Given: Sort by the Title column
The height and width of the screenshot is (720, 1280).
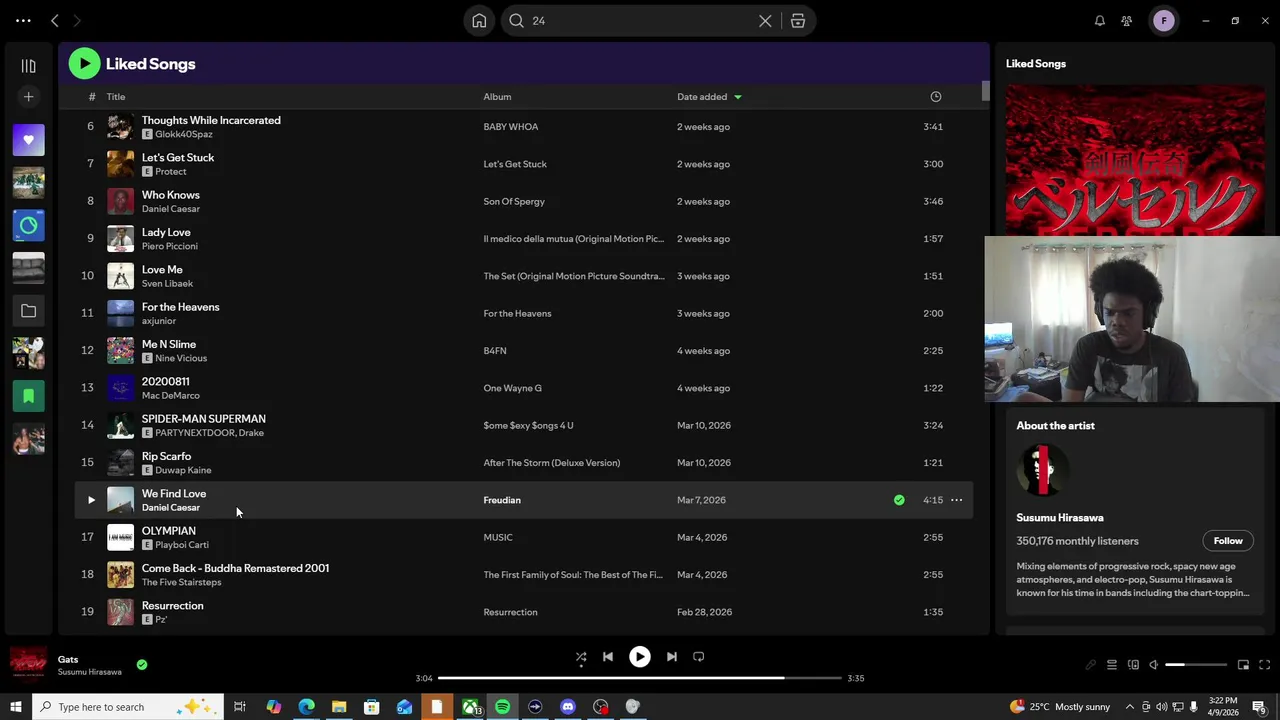Looking at the screenshot, I should click(116, 97).
